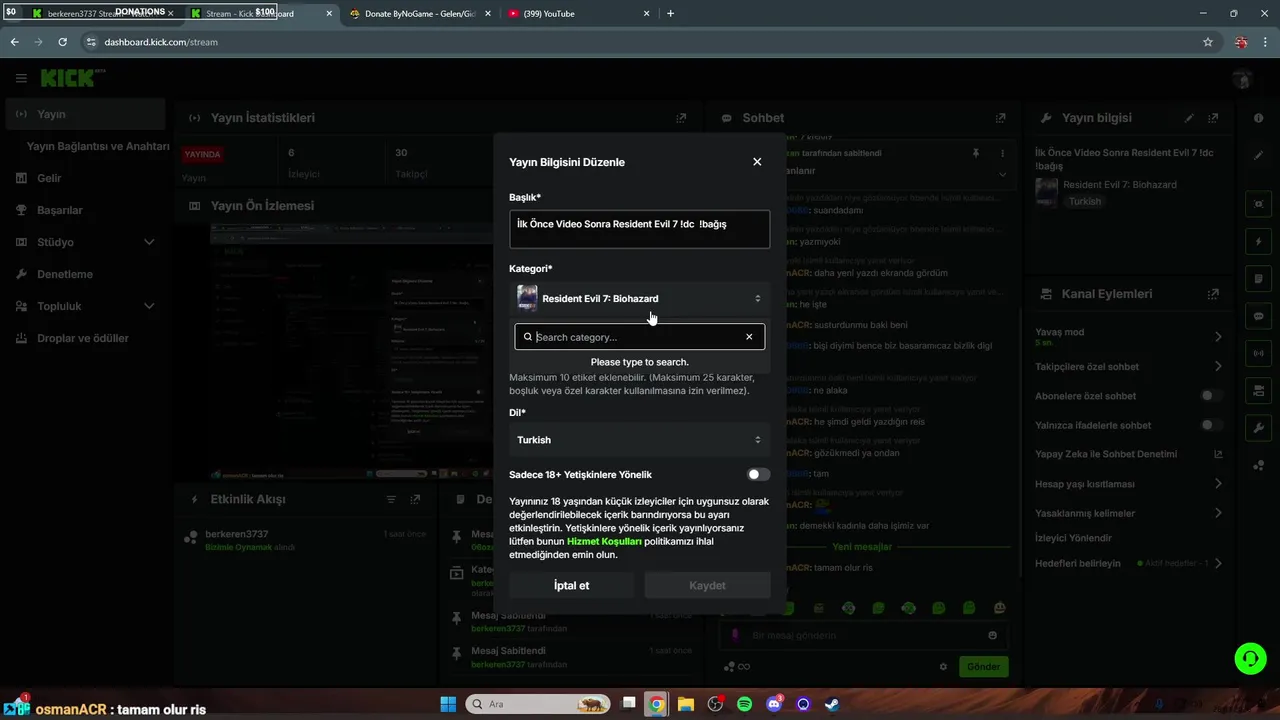
Task: Open Spotify from the taskbar
Action: click(744, 704)
